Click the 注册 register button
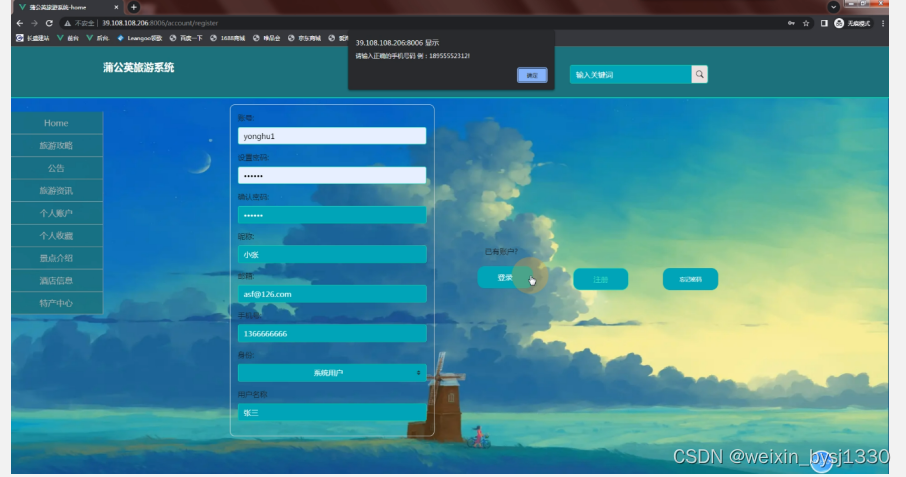This screenshot has height=477, width=906. (x=600, y=279)
